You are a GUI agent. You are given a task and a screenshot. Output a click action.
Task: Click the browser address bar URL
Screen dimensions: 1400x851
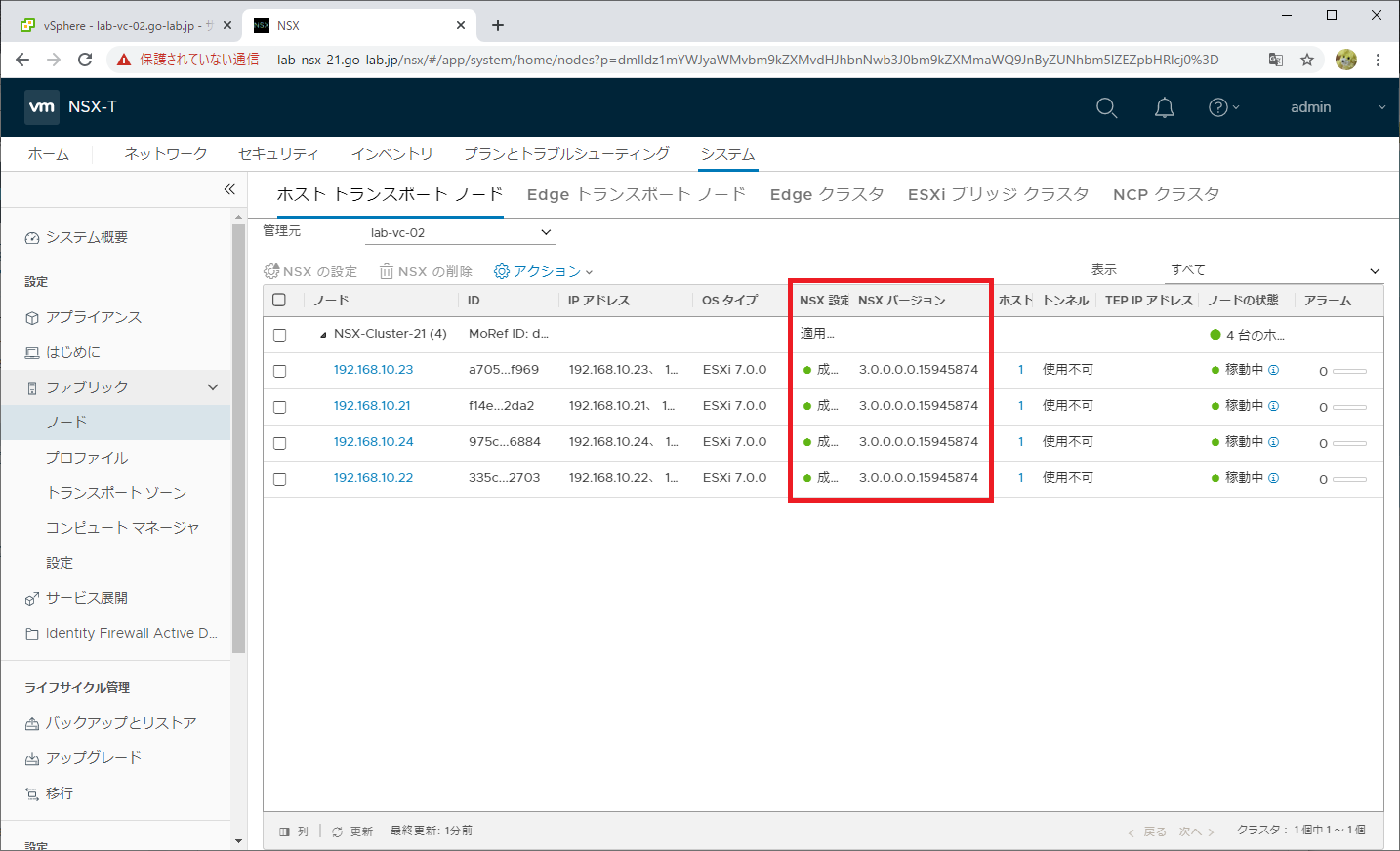coord(748,60)
